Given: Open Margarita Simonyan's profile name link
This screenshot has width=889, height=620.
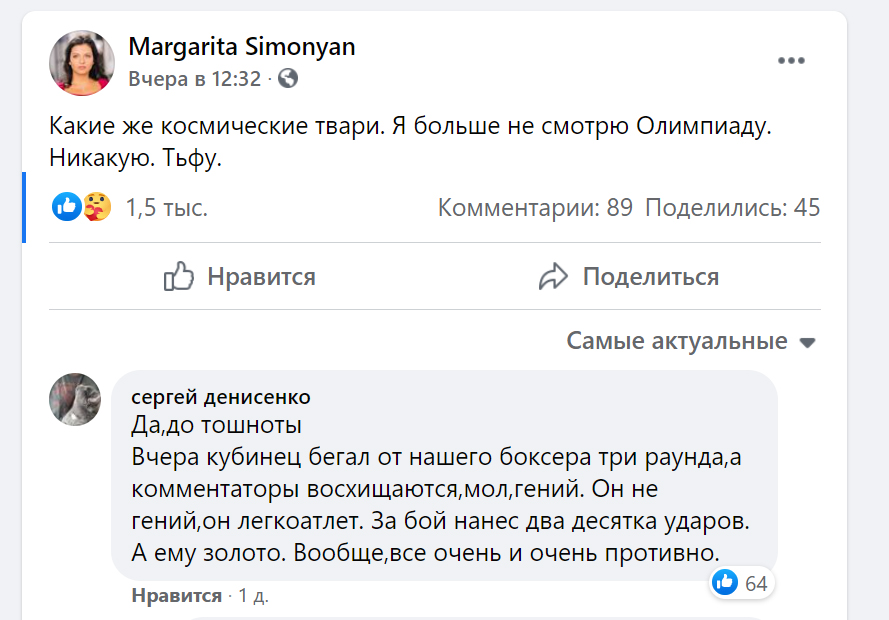Looking at the screenshot, I should 241,47.
